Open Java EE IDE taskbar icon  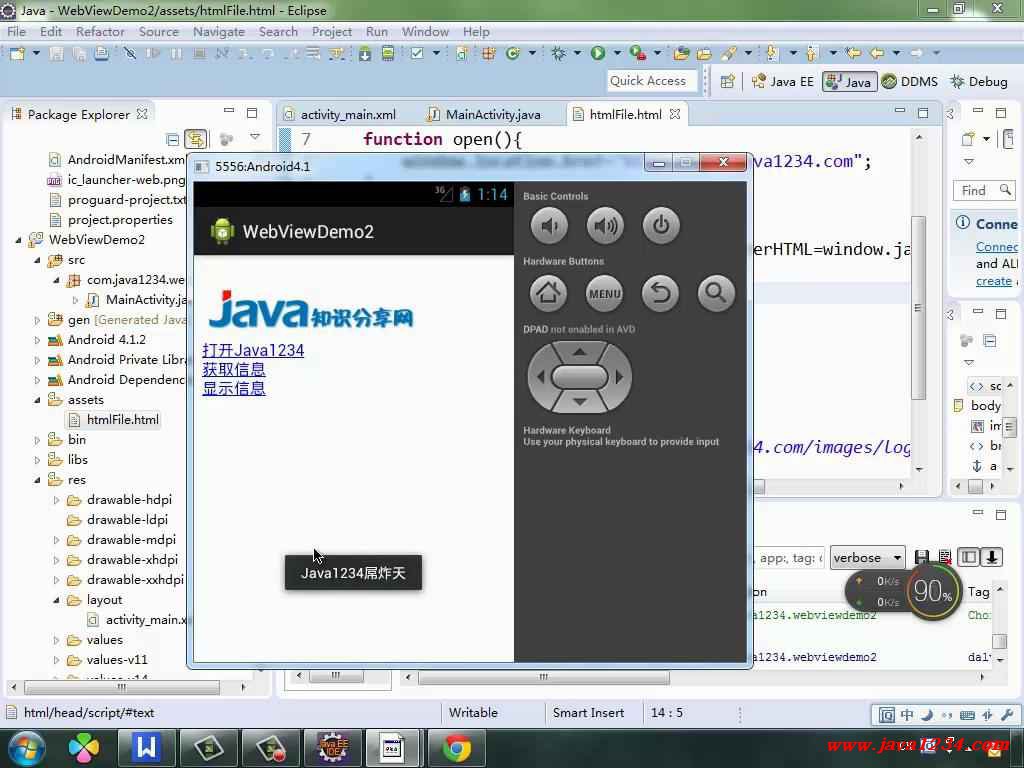point(332,748)
